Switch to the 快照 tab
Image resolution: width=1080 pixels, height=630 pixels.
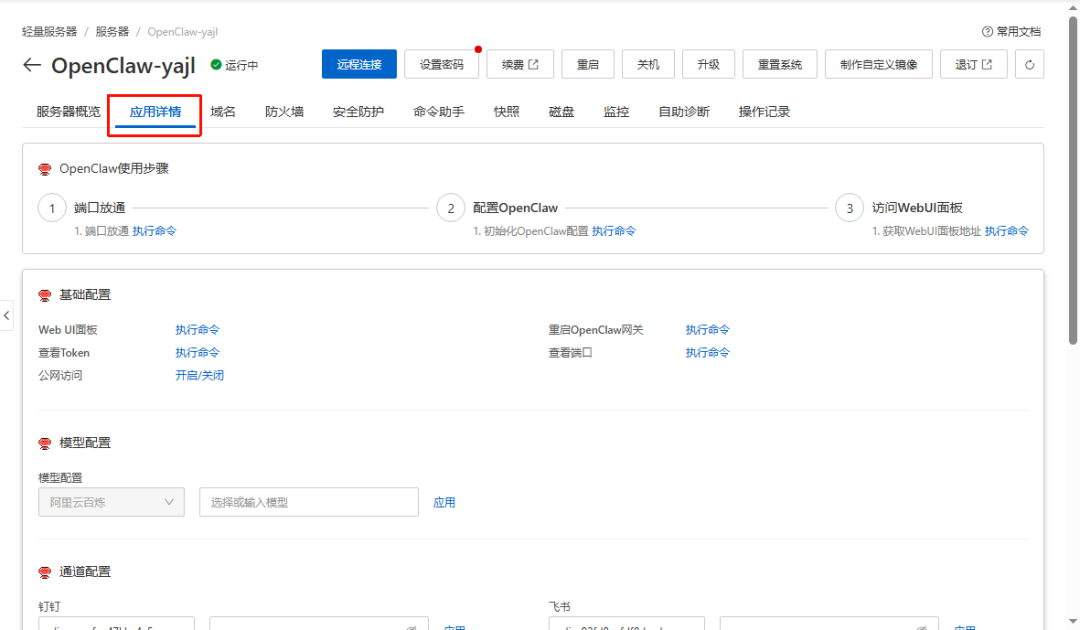coord(506,112)
